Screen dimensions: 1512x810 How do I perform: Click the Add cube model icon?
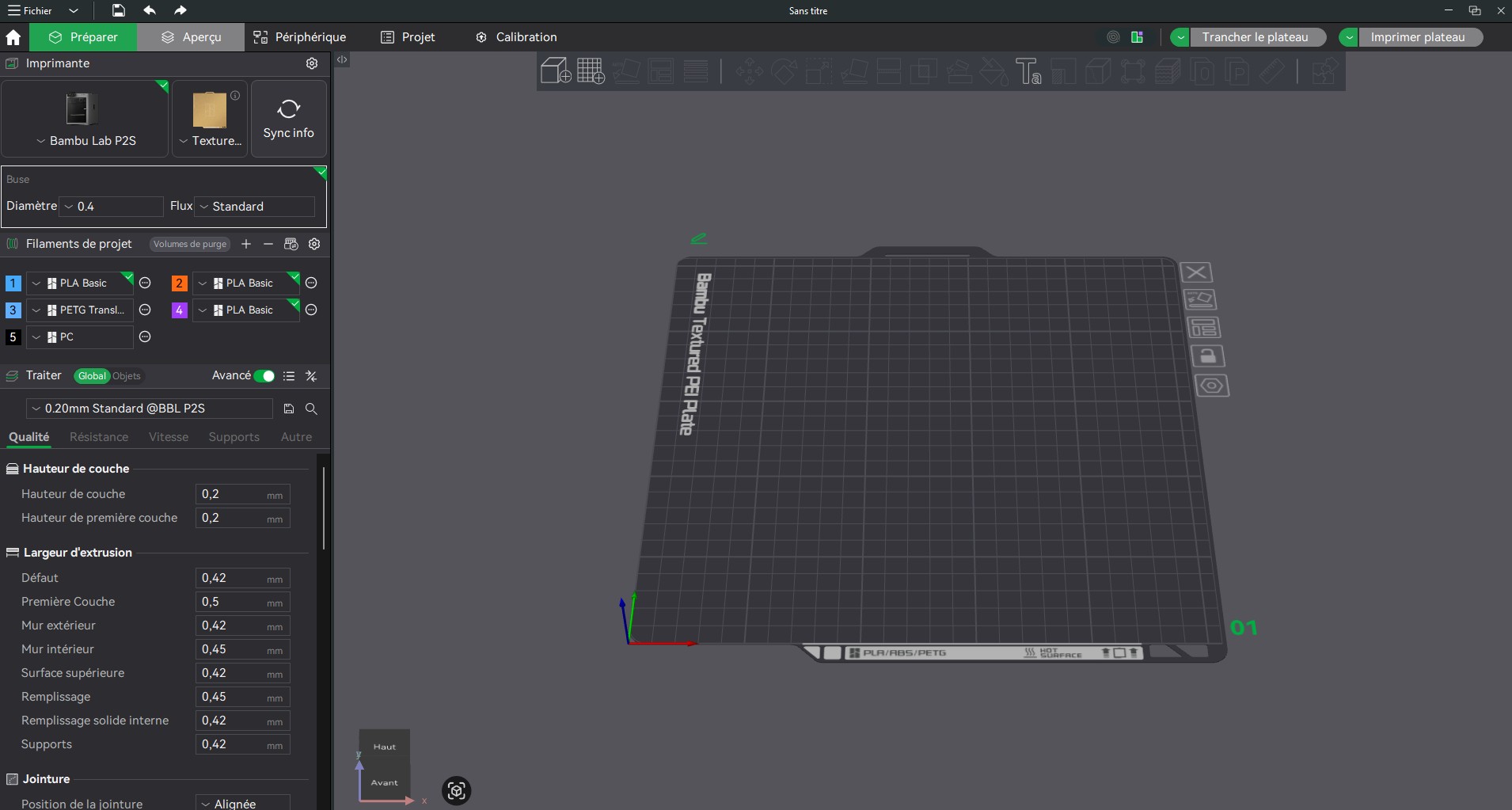pyautogui.click(x=556, y=71)
